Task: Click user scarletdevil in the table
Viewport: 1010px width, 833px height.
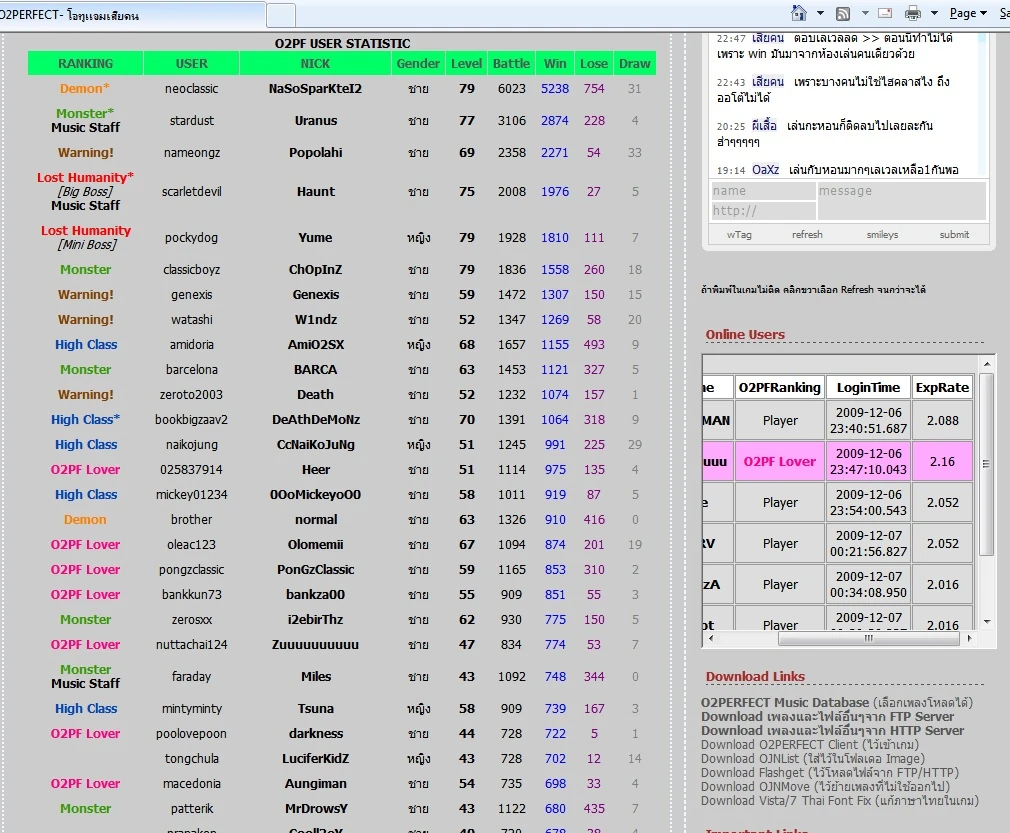Action: 191,191
